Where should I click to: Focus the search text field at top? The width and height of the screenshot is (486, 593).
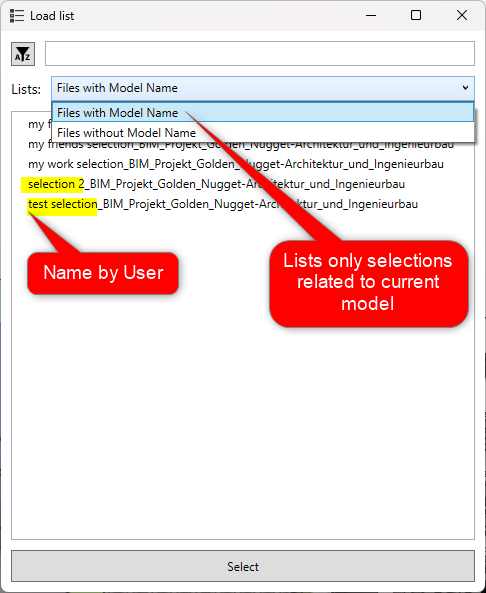[x=260, y=53]
